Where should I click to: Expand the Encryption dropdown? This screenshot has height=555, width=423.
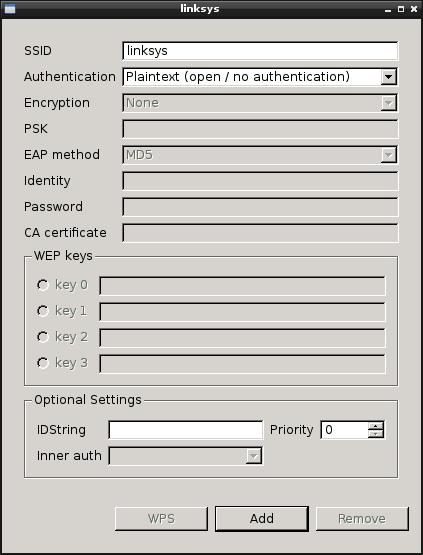260,103
